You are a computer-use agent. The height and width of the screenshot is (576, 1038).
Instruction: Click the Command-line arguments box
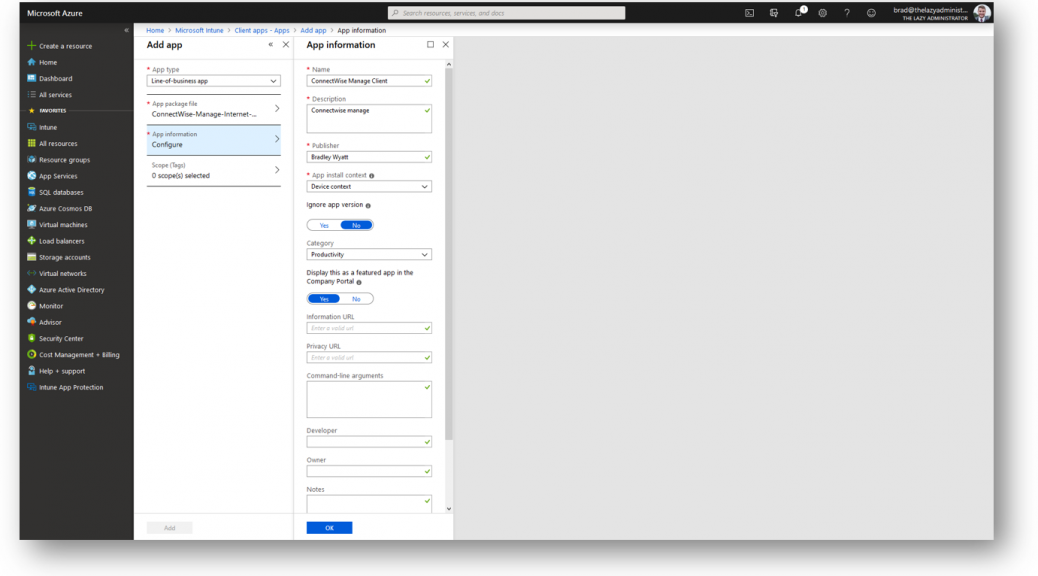pyautogui.click(x=369, y=399)
